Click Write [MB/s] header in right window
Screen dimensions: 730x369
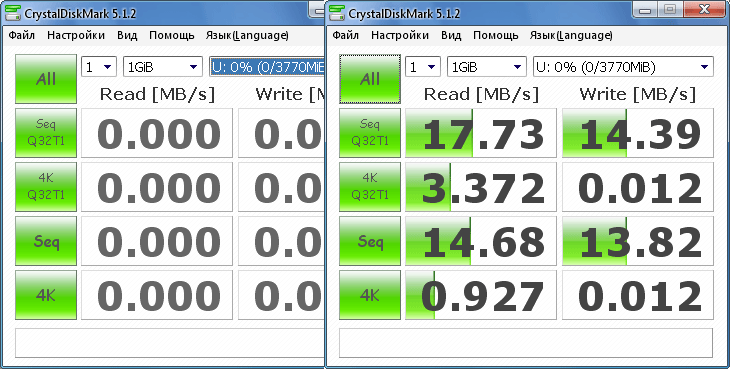pos(638,94)
